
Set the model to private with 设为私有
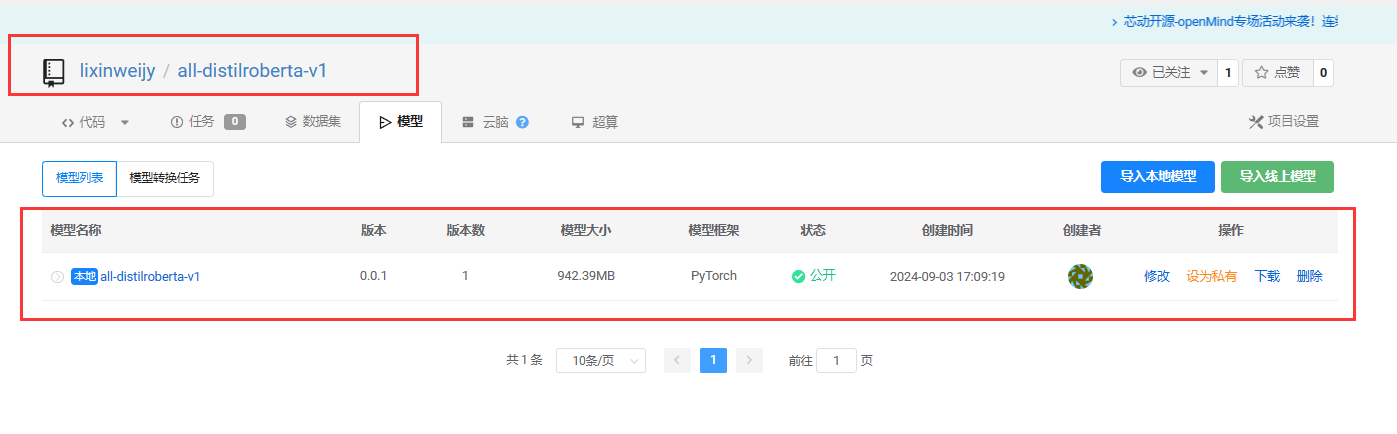1211,276
